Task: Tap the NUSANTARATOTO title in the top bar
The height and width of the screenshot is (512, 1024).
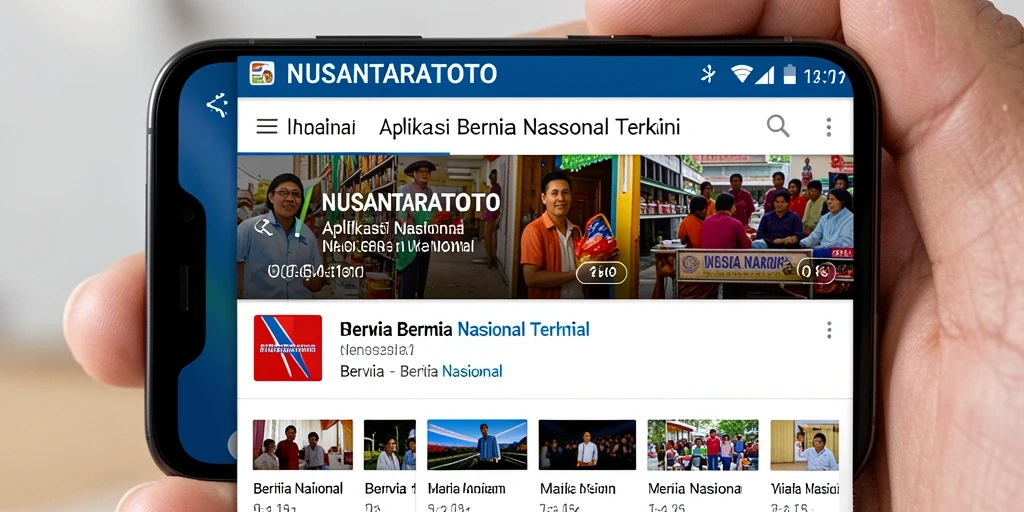Action: coord(392,74)
